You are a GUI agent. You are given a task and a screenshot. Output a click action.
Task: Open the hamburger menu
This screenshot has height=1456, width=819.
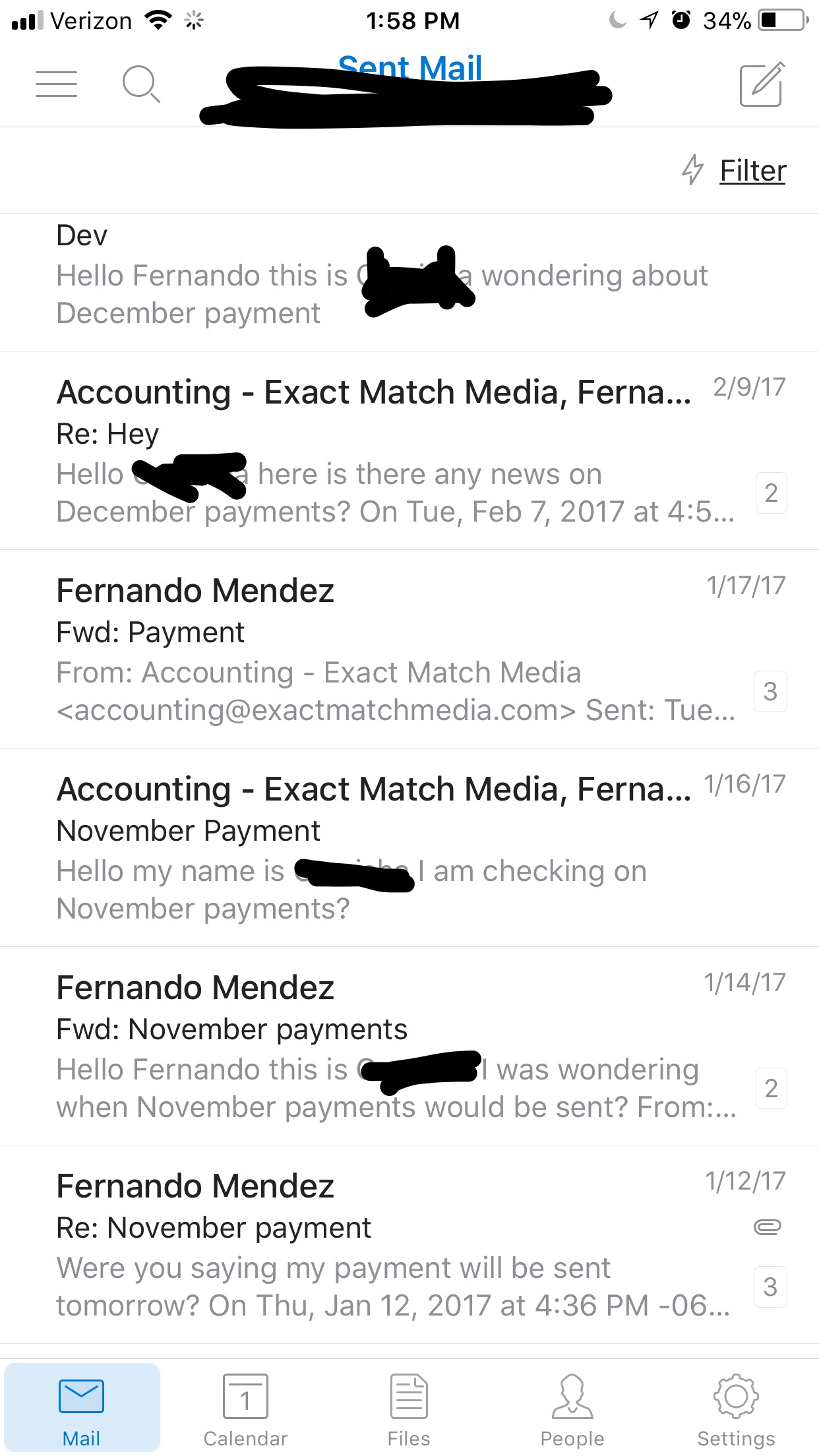tap(56, 84)
